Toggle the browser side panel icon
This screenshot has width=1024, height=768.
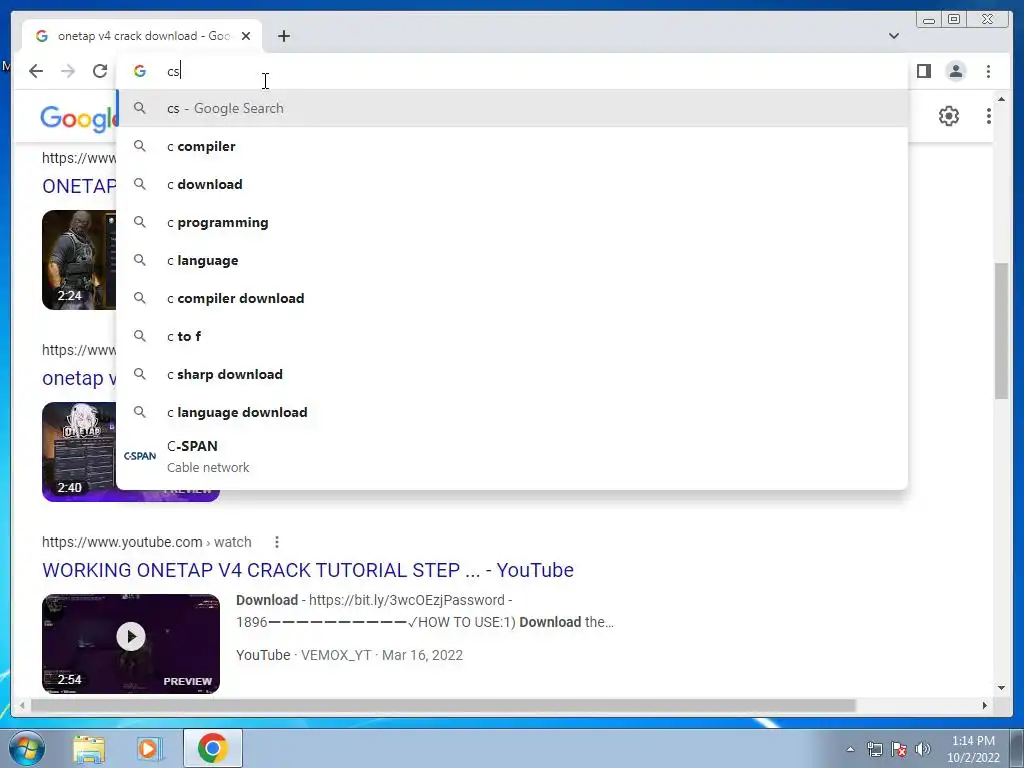pyautogui.click(x=923, y=71)
